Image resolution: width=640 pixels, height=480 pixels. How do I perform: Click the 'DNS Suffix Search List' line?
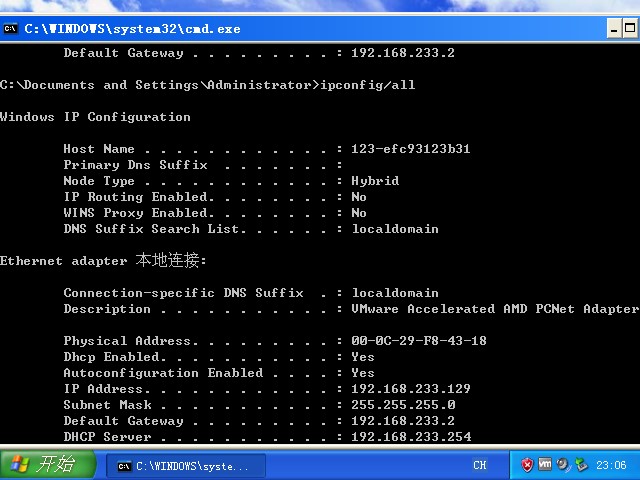click(251, 229)
